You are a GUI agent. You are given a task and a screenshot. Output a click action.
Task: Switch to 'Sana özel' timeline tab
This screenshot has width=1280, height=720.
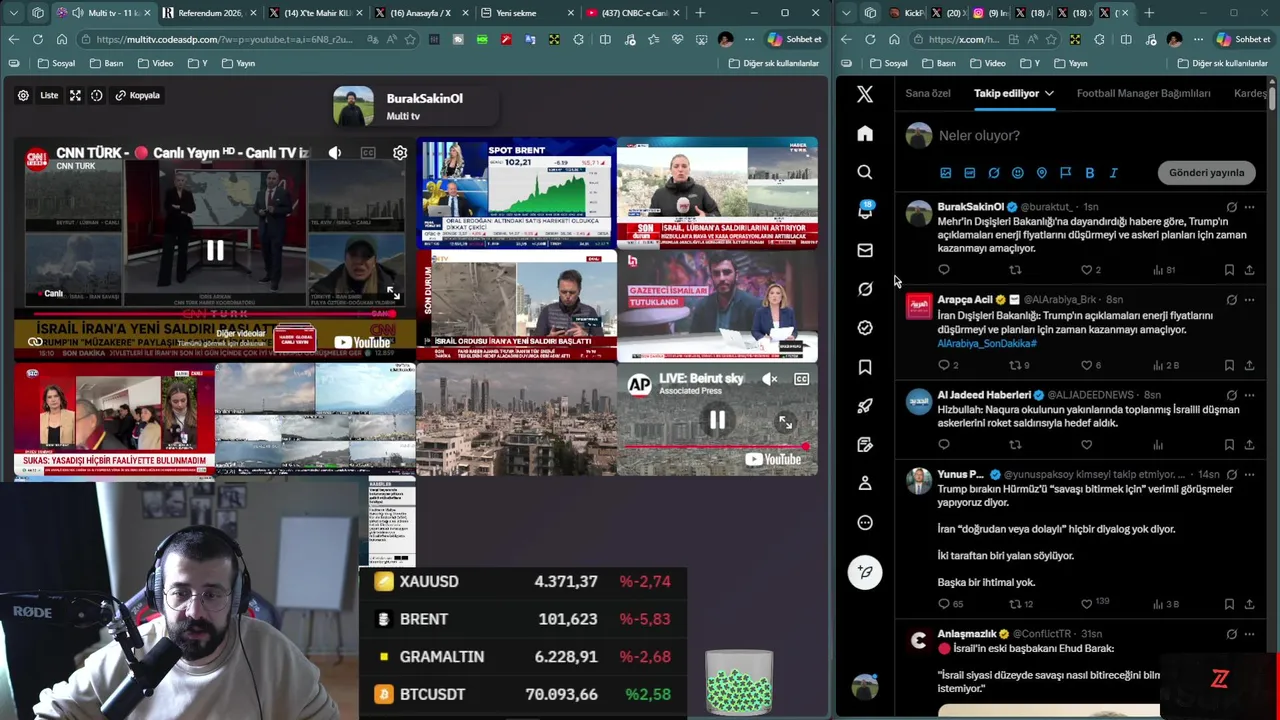[928, 93]
